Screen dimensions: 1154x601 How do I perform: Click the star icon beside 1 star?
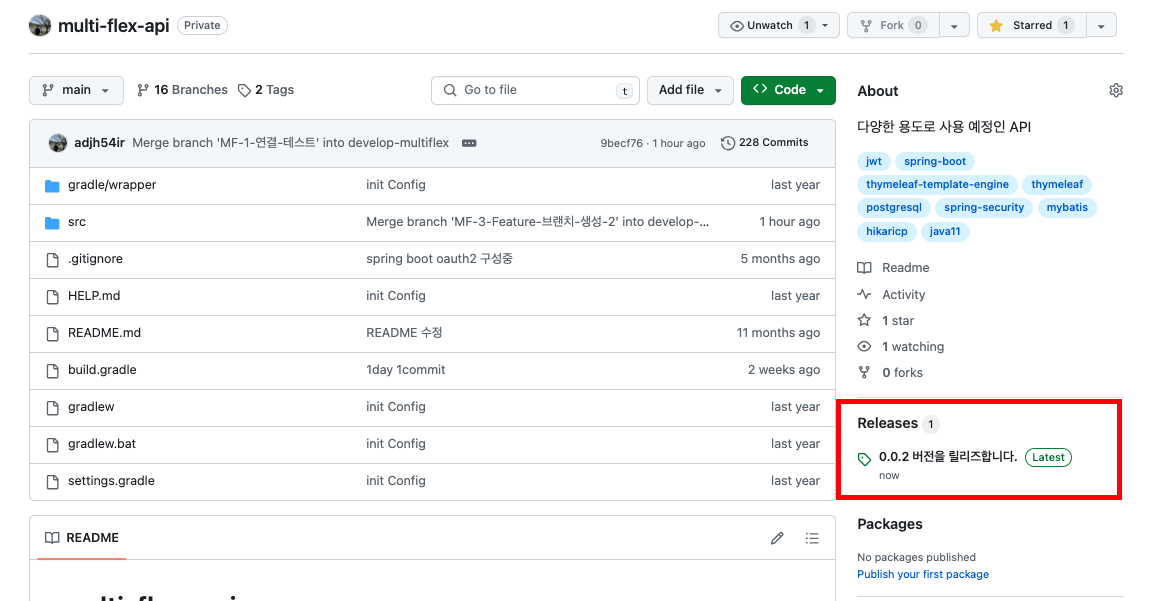pos(864,320)
